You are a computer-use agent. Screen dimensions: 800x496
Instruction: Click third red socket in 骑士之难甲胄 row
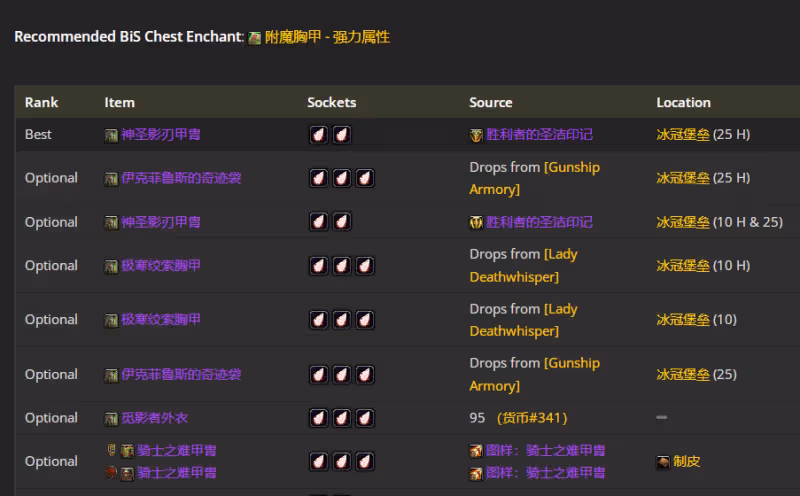pos(365,461)
